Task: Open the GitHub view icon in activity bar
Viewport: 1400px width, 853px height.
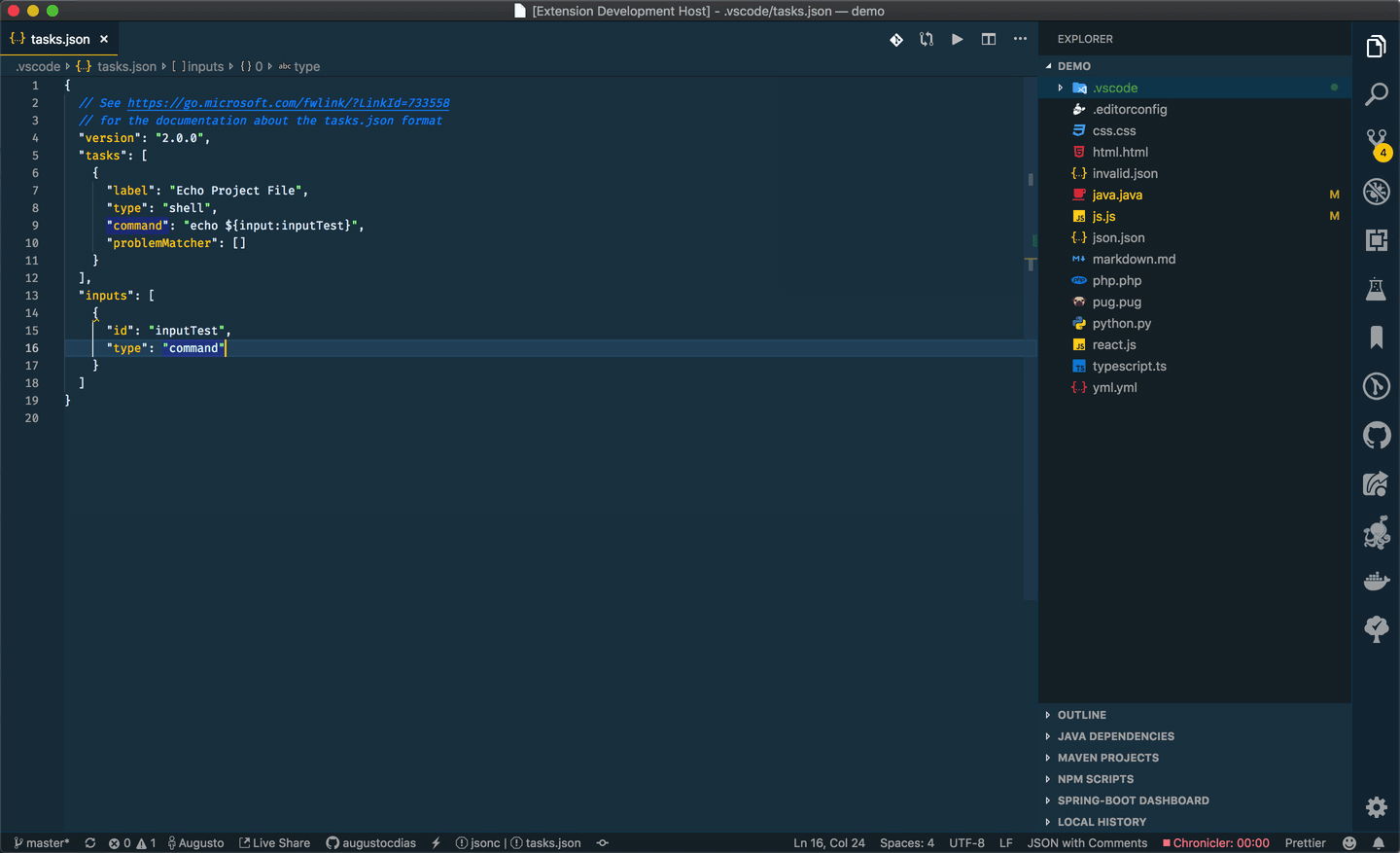Action: click(1376, 435)
